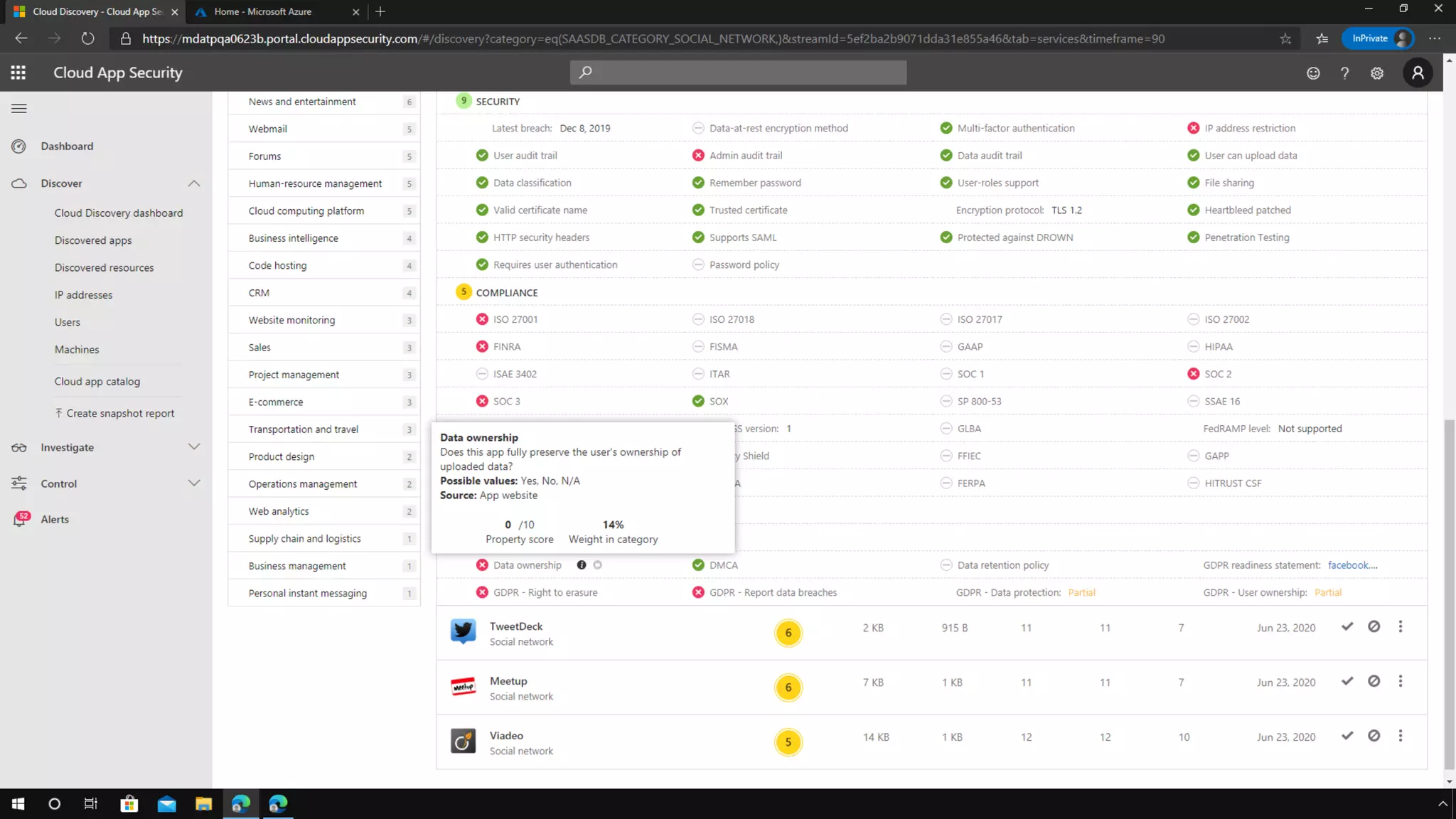Open settings gear in header
The height and width of the screenshot is (819, 1456).
point(1377,73)
